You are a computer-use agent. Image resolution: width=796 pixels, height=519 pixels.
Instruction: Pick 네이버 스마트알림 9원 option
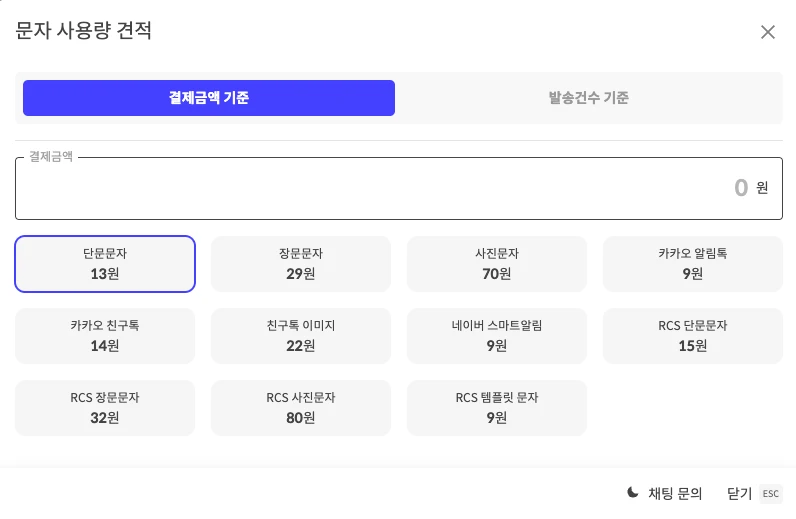pos(496,336)
